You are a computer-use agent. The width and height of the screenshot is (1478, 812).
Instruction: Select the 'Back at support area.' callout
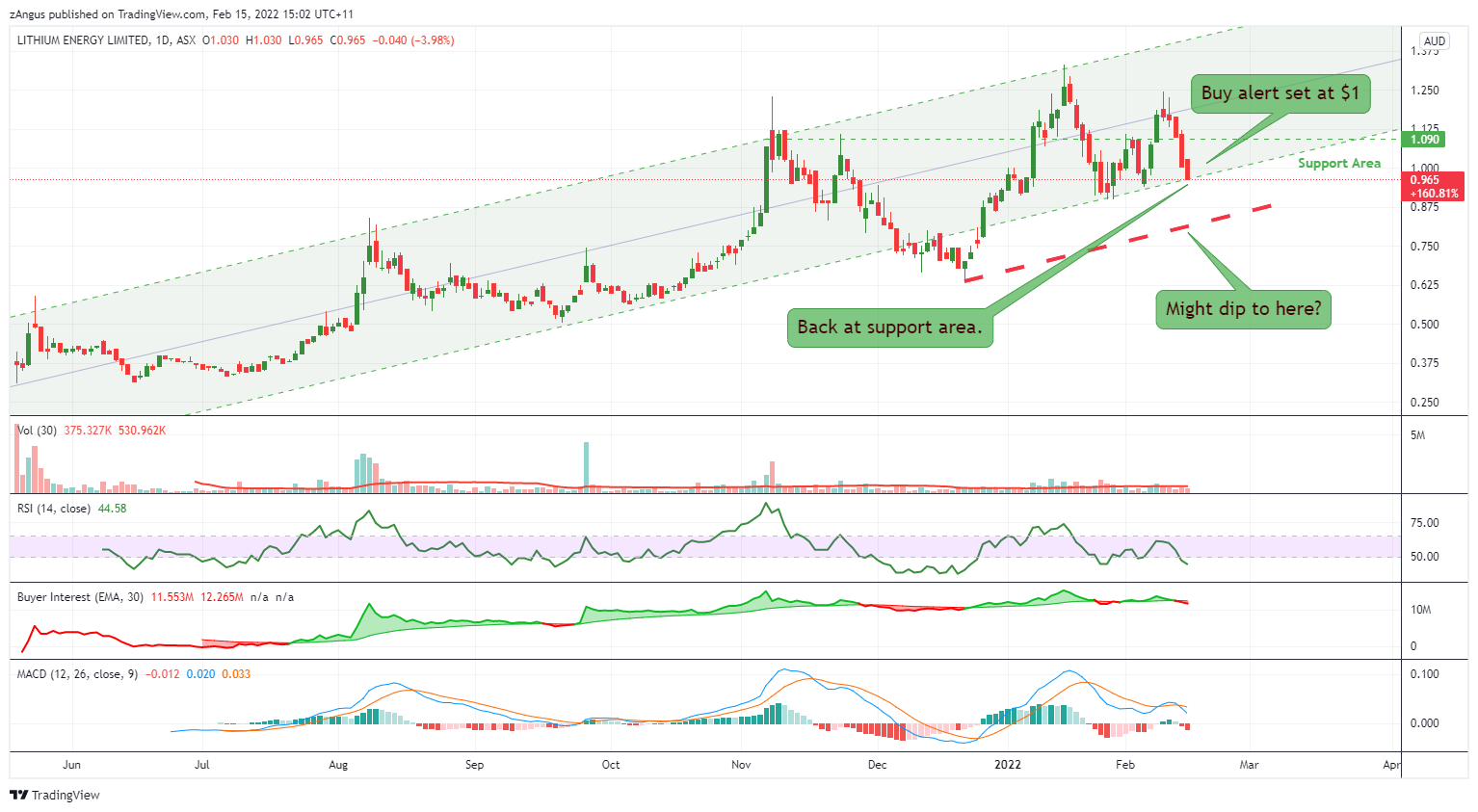tap(889, 327)
